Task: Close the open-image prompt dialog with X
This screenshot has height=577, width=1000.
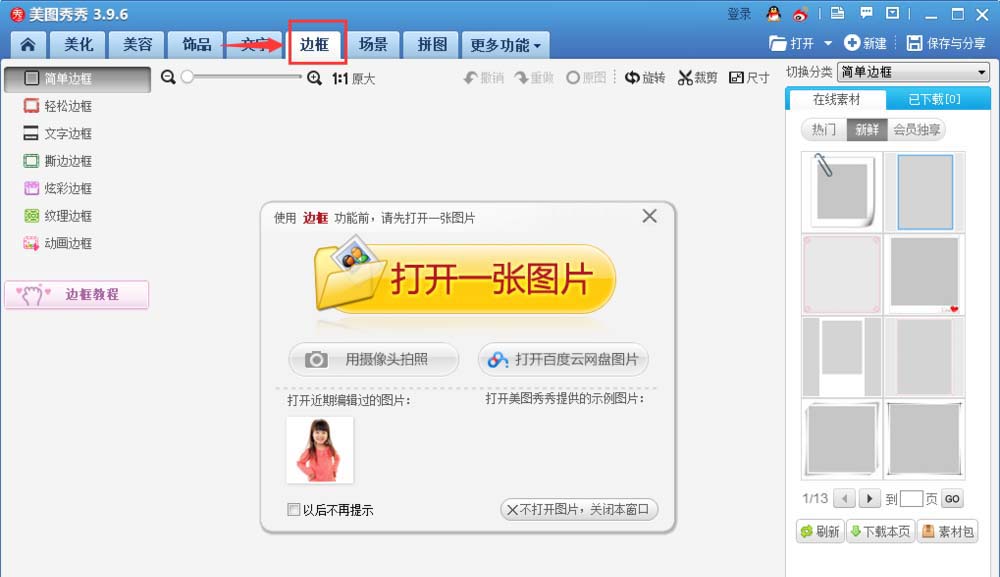Action: point(649,216)
